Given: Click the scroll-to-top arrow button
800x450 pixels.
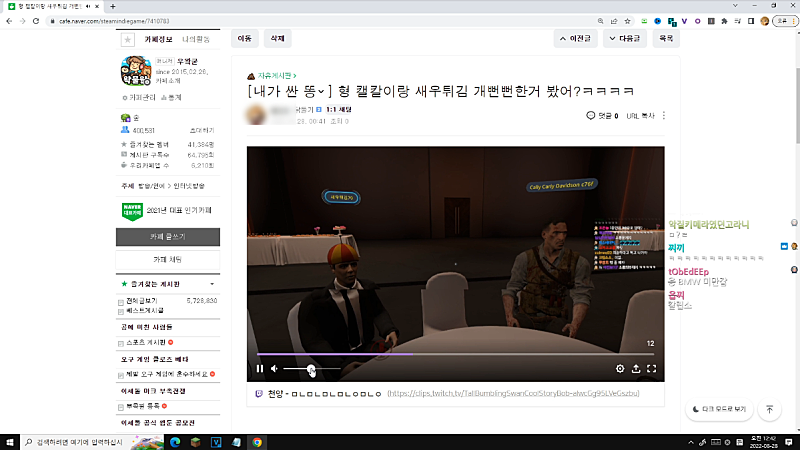Looking at the screenshot, I should pyautogui.click(x=769, y=409).
